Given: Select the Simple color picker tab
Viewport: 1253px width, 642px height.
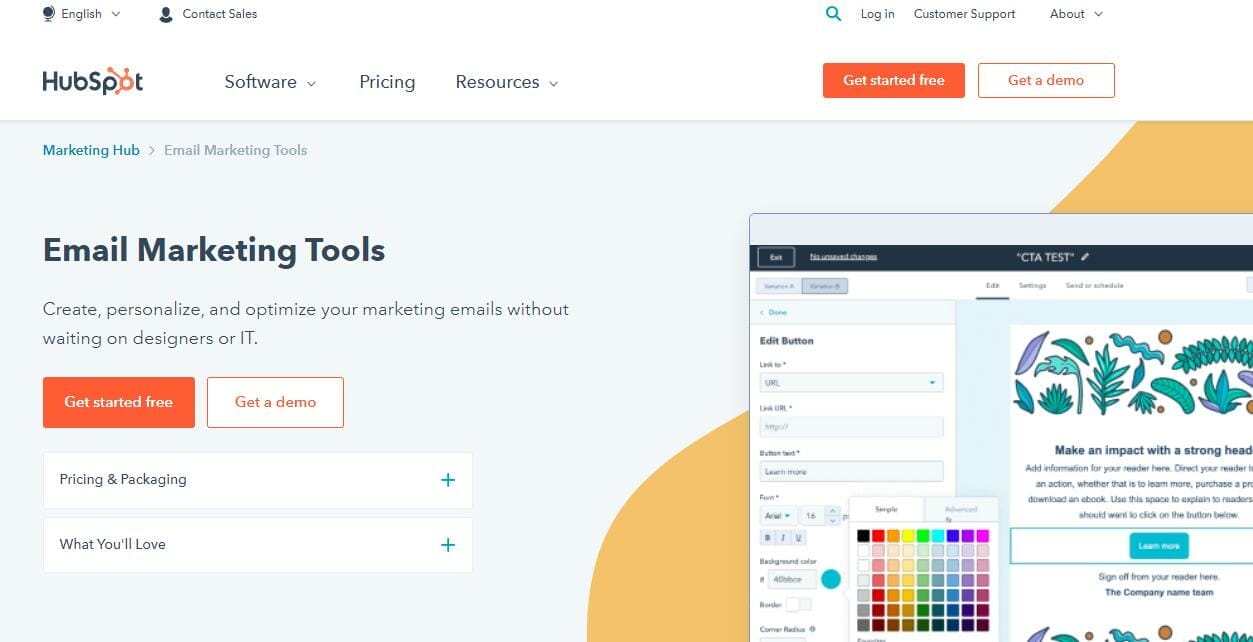Looking at the screenshot, I should click(x=886, y=509).
